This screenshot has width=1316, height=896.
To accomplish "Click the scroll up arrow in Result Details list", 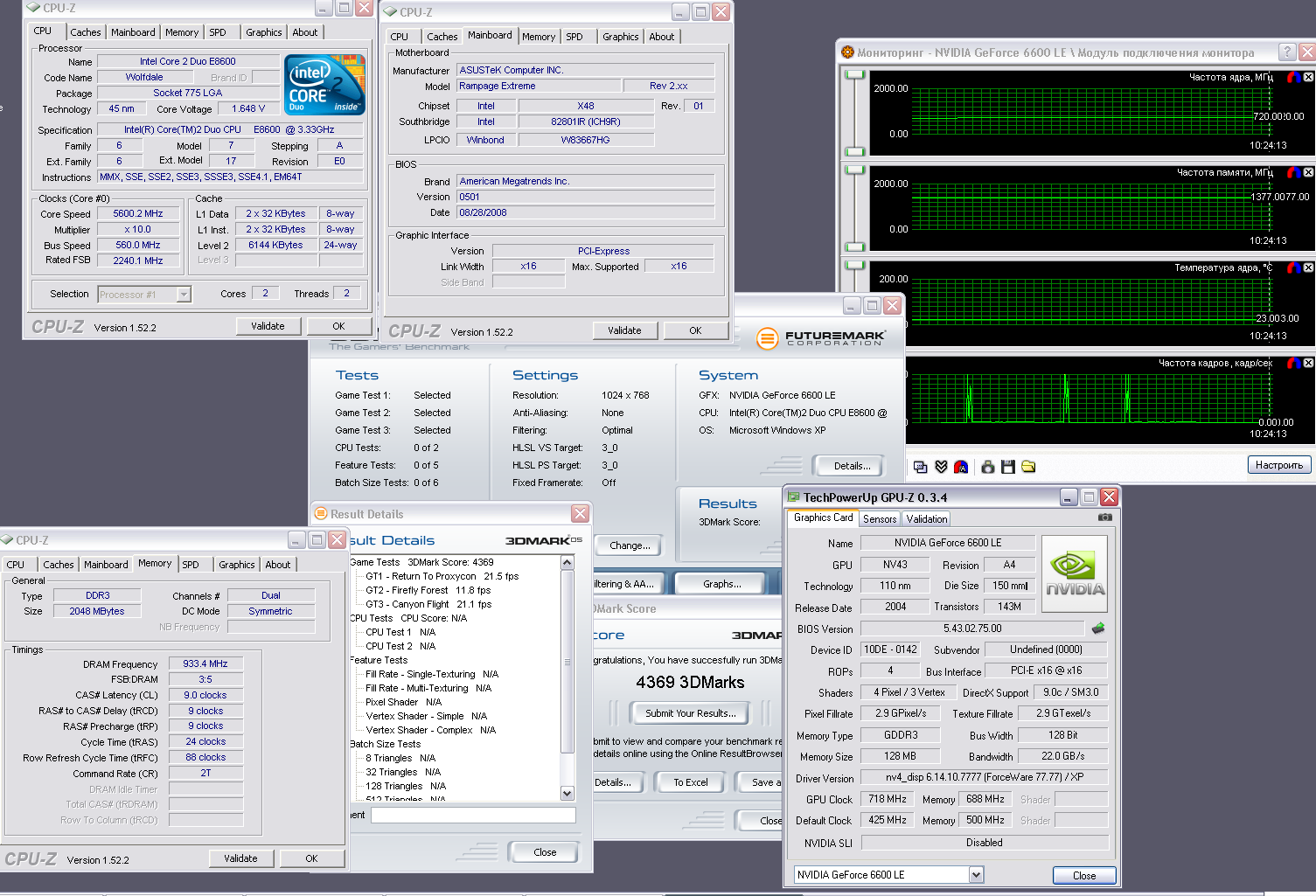I will coord(567,563).
